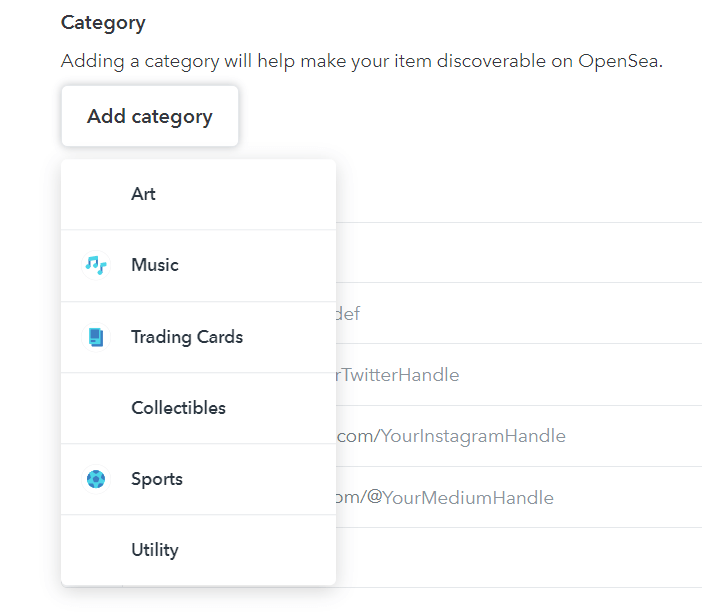
Task: Click the Category section heading
Action: [x=103, y=22]
